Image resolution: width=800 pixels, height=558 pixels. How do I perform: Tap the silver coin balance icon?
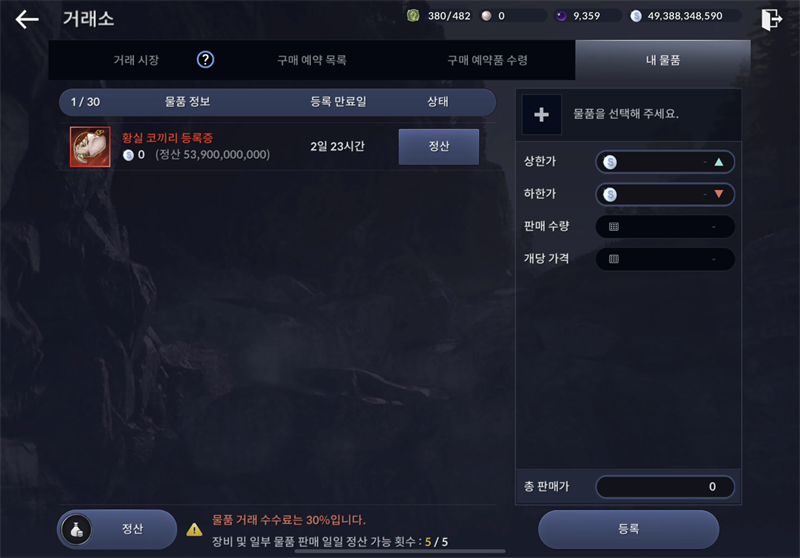point(636,16)
